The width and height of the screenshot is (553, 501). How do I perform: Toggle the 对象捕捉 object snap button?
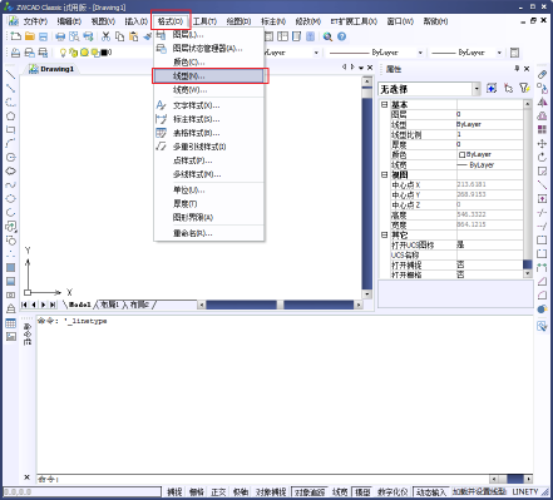(x=271, y=492)
